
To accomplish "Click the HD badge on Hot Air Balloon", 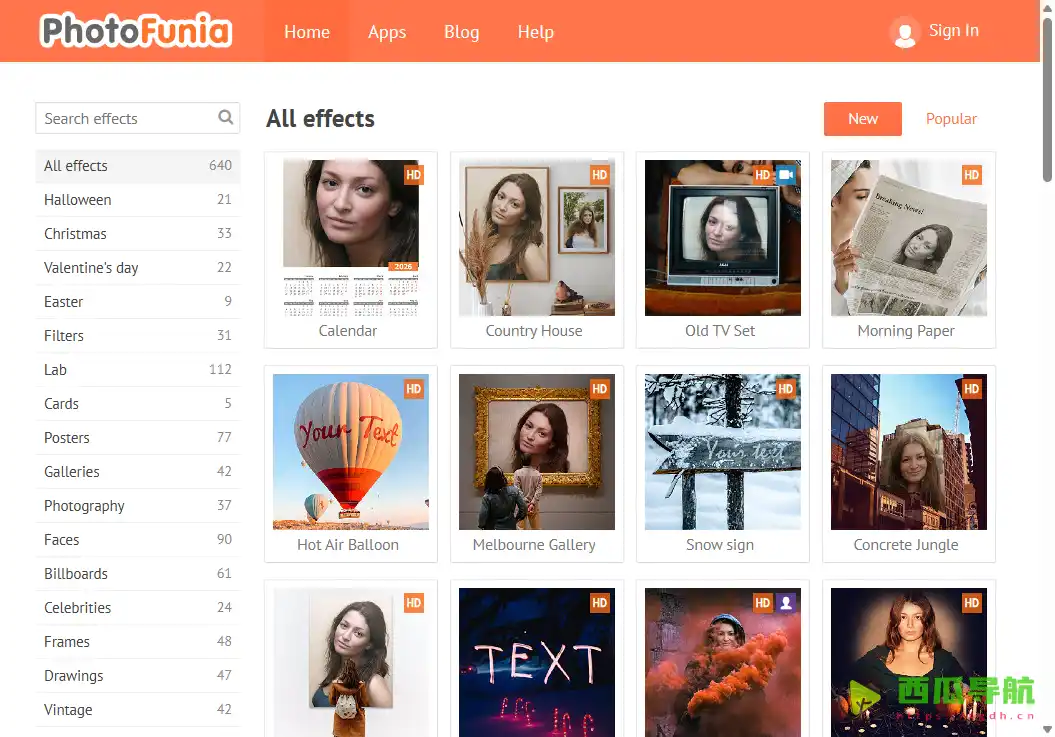I will tap(414, 389).
